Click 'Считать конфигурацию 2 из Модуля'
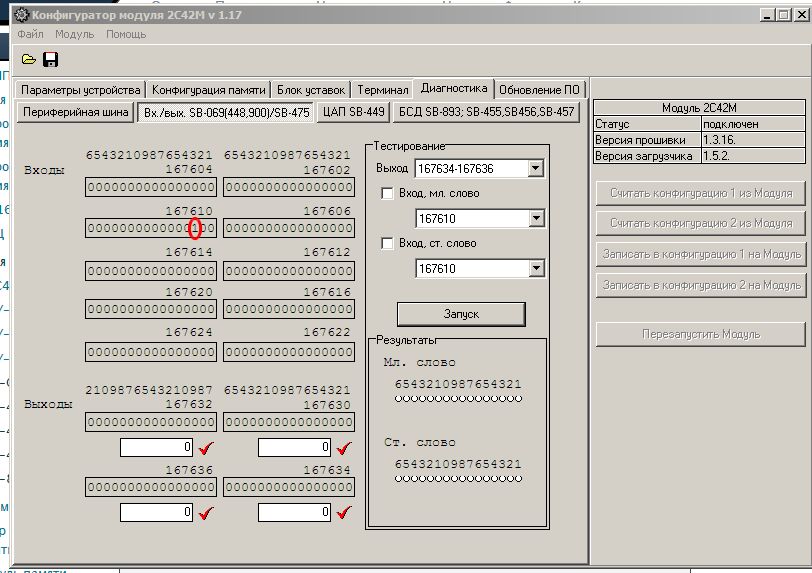 click(701, 223)
